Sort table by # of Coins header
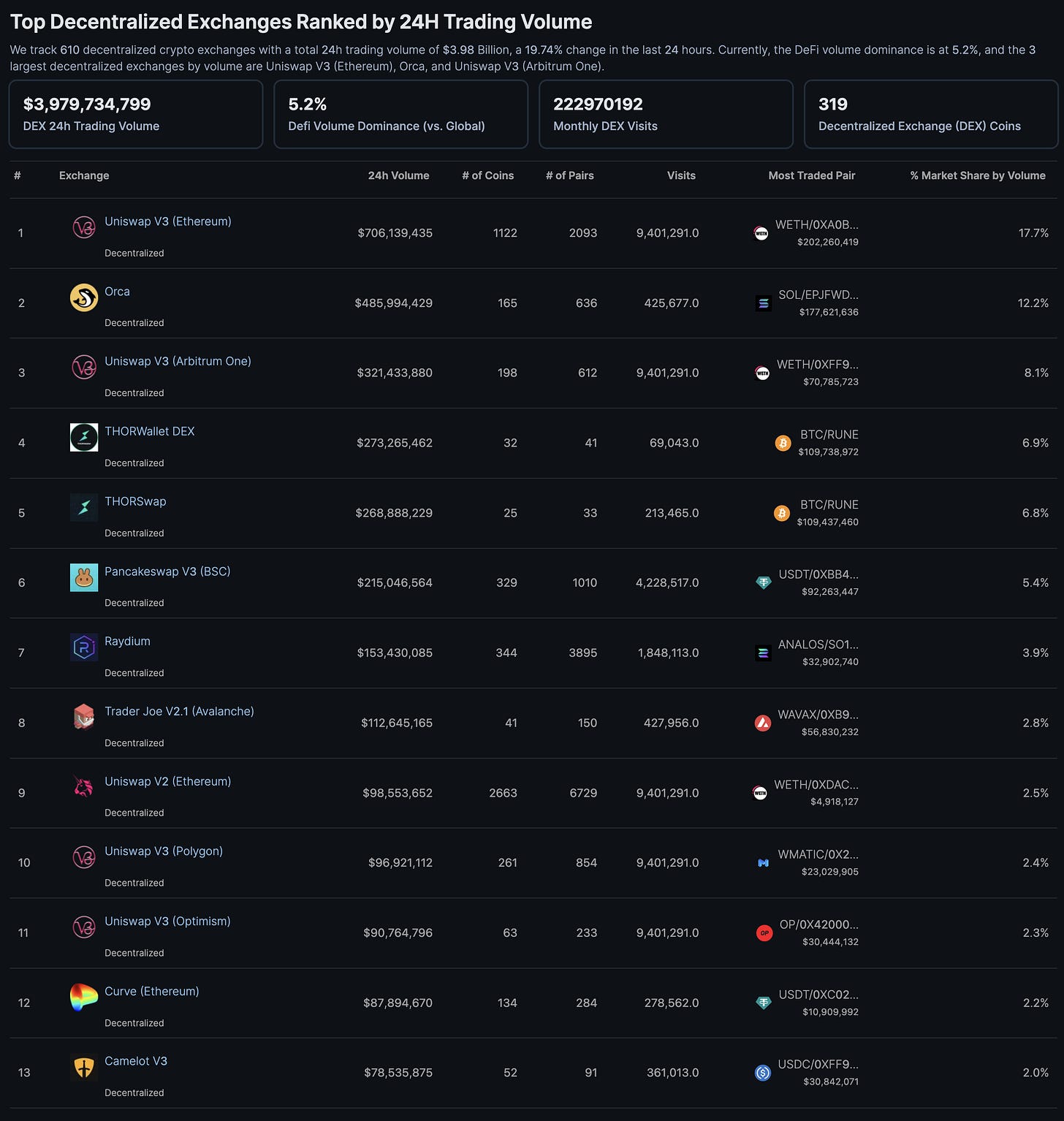The height and width of the screenshot is (1121, 1064). click(x=488, y=175)
